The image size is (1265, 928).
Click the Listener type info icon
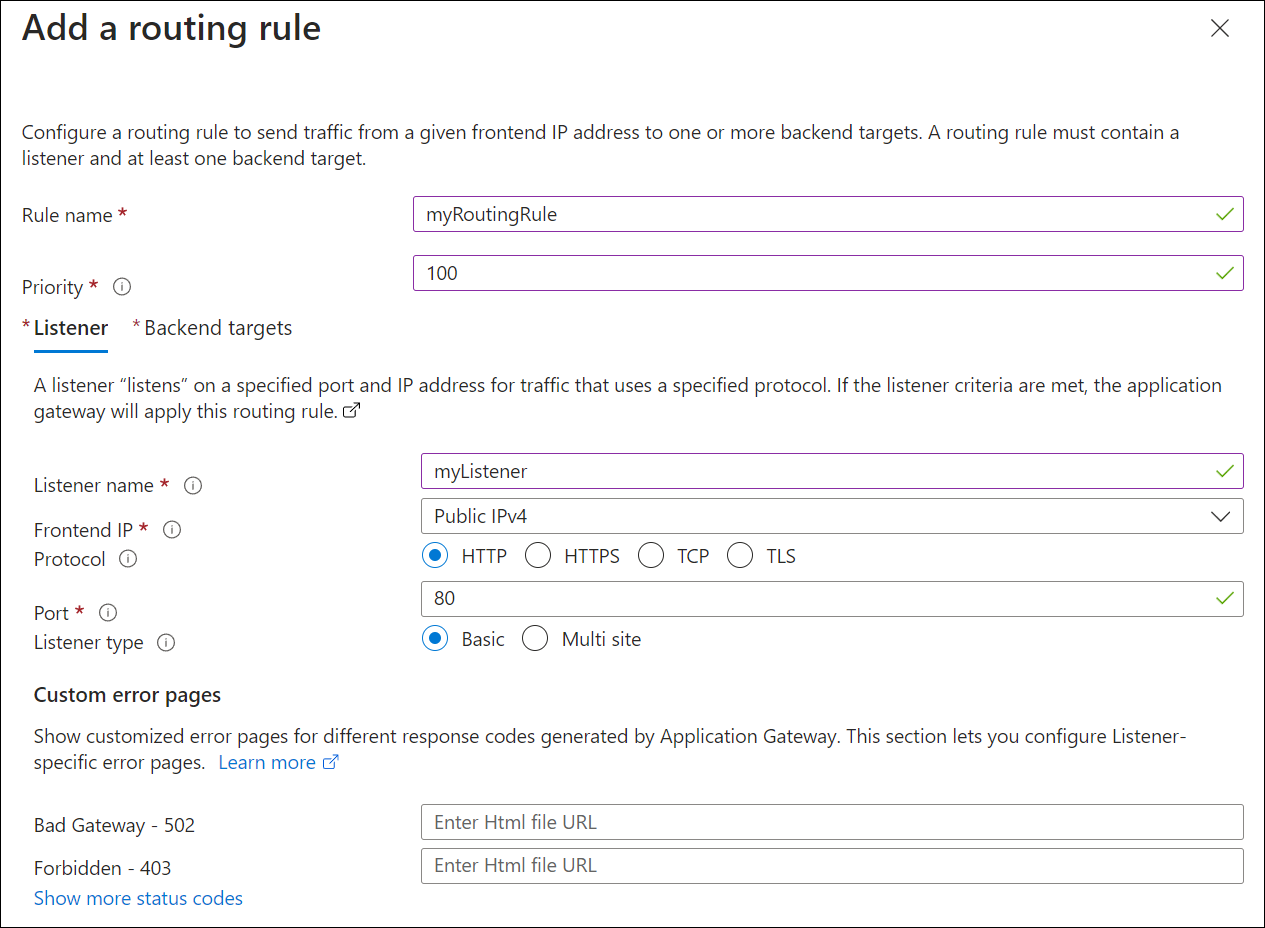(x=164, y=643)
